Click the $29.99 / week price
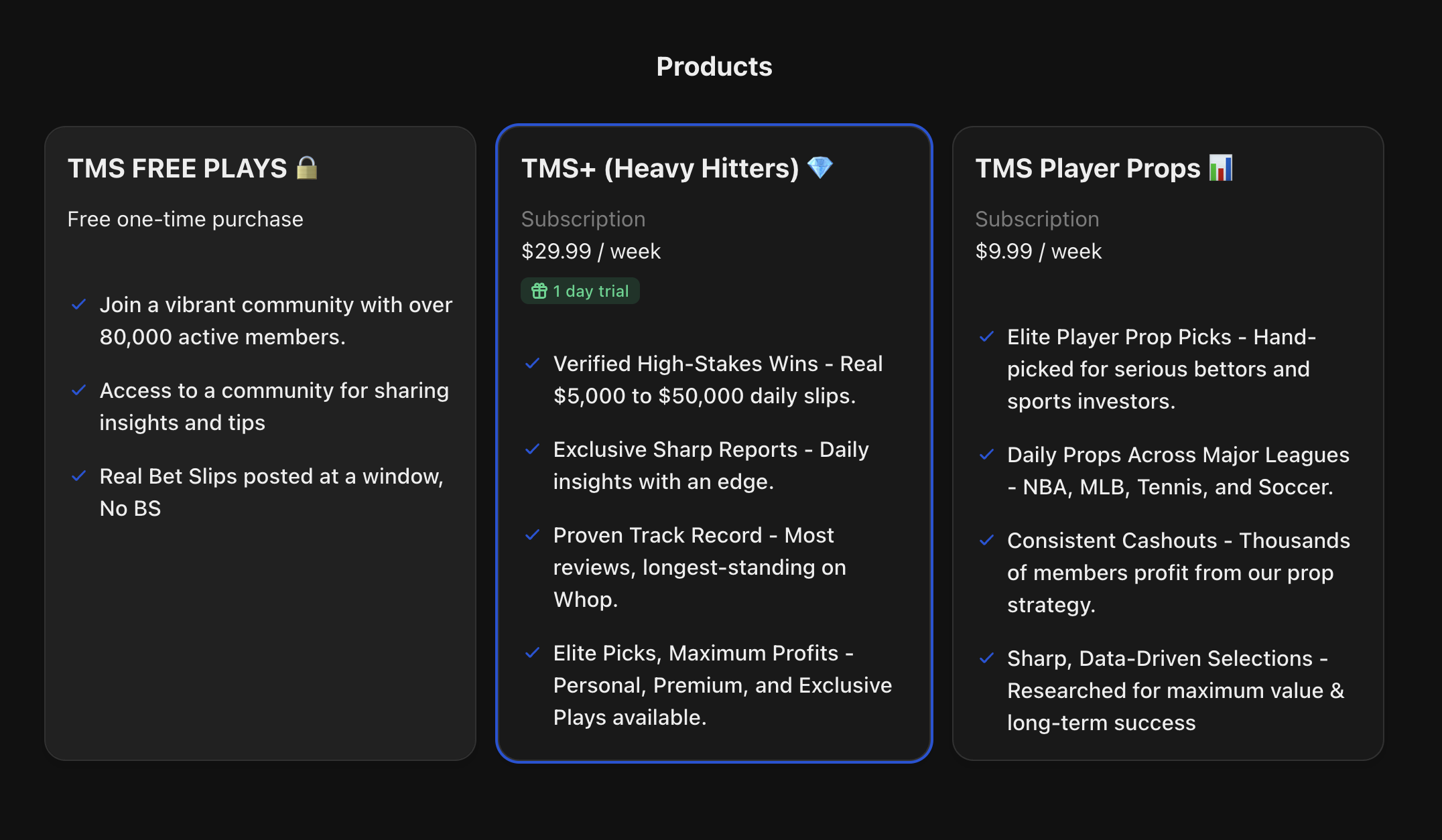Image resolution: width=1442 pixels, height=840 pixels. (591, 251)
